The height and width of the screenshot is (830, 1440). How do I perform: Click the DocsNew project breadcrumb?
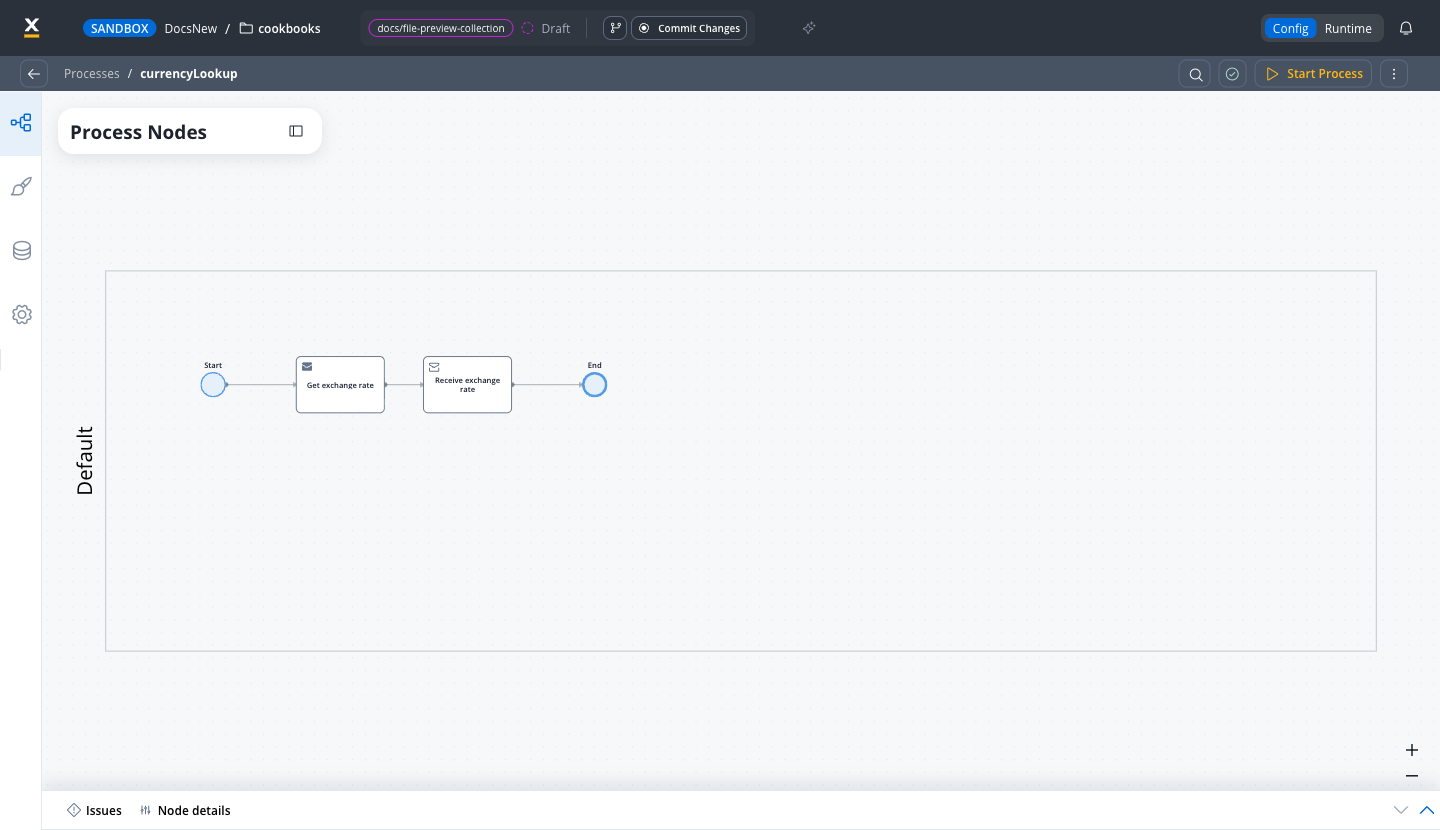click(x=191, y=28)
